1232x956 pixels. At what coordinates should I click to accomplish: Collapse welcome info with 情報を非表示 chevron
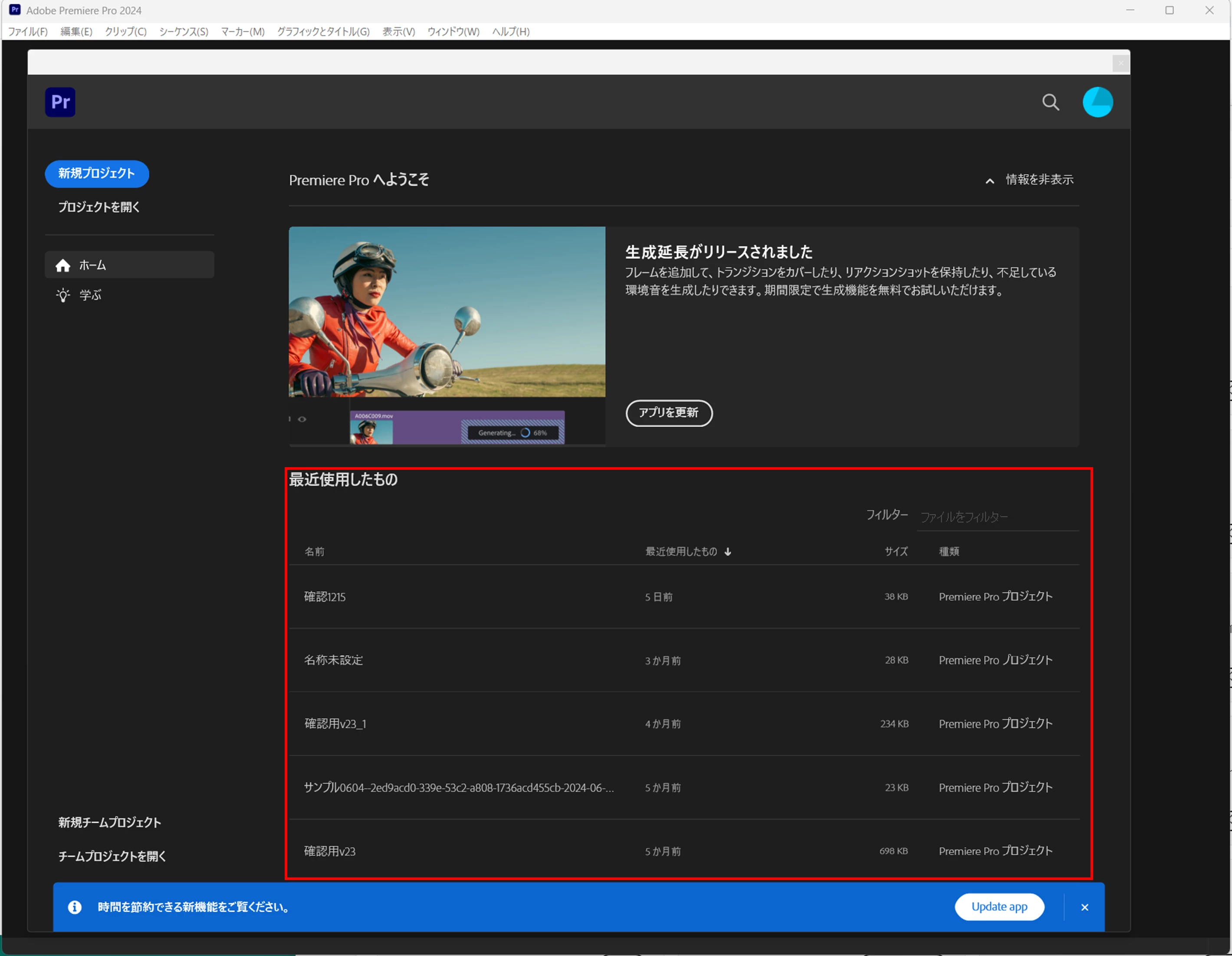coord(989,181)
